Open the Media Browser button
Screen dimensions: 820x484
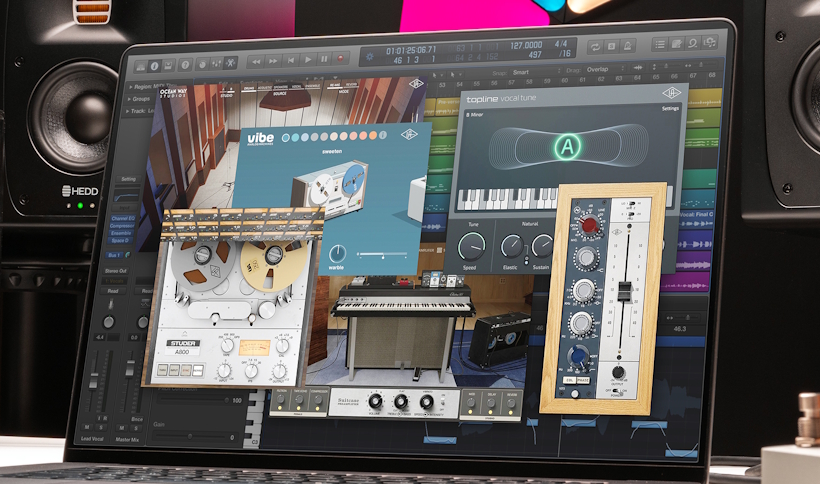pos(710,42)
